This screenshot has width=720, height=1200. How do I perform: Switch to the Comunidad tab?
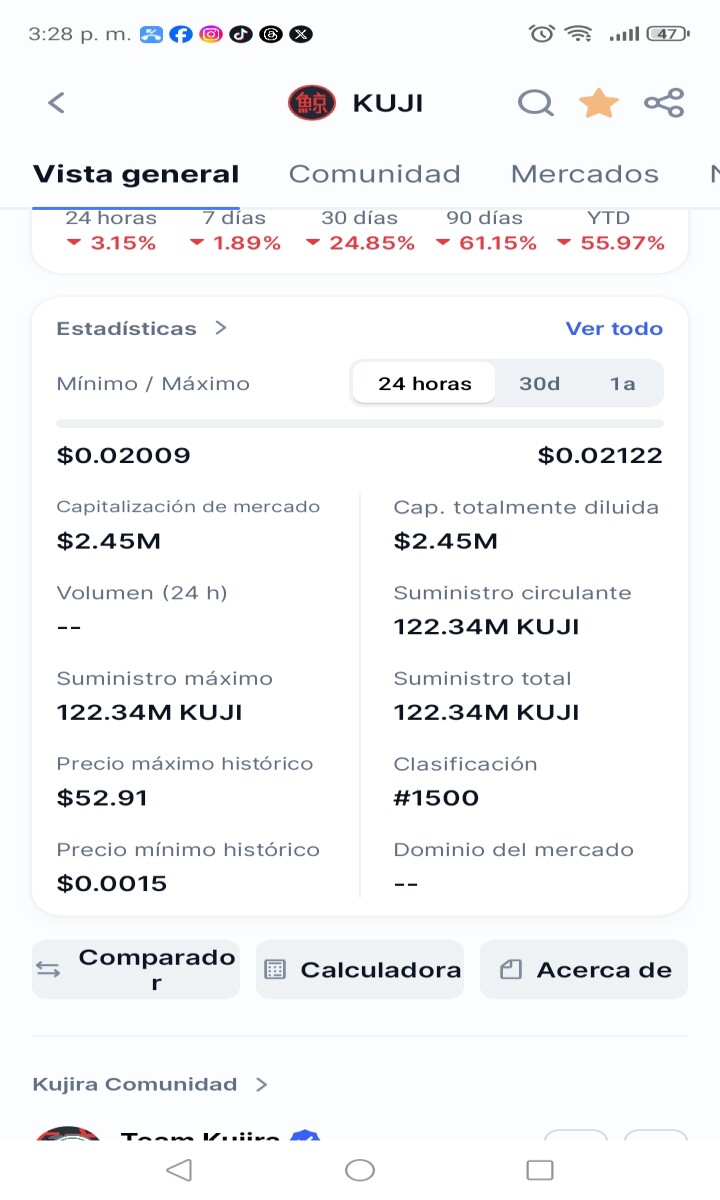[x=375, y=174]
